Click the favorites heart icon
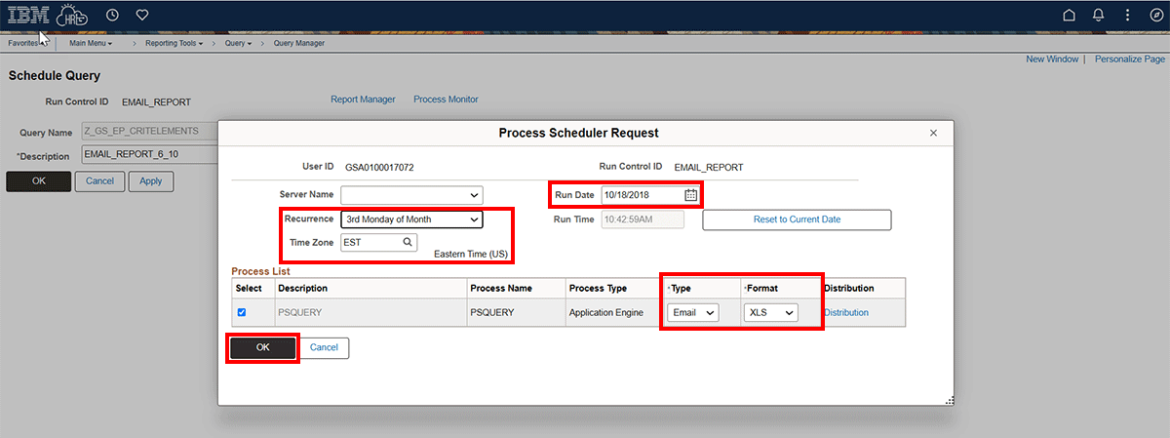 tap(142, 15)
